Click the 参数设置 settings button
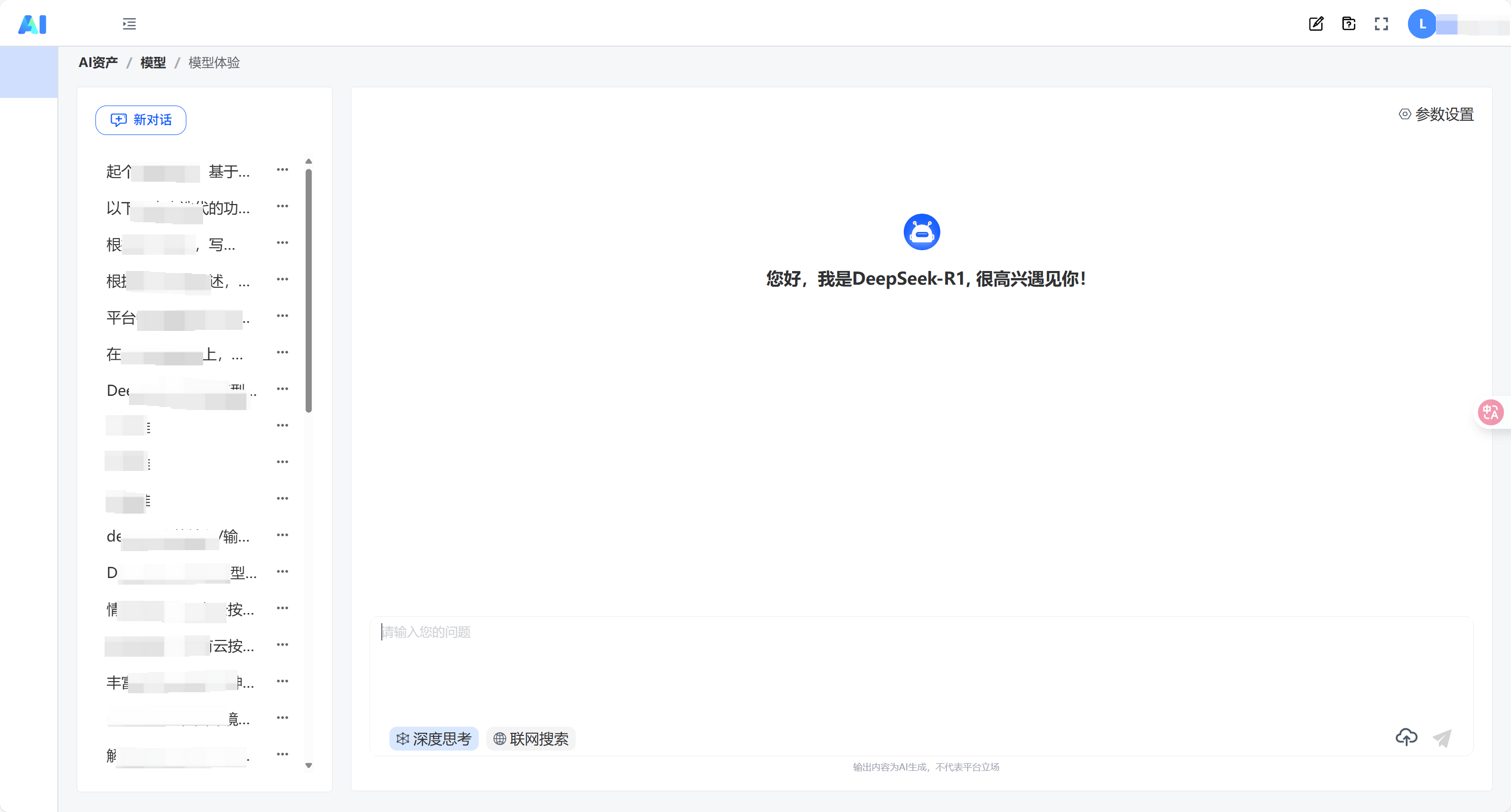The height and width of the screenshot is (812, 1511). tap(1436, 114)
